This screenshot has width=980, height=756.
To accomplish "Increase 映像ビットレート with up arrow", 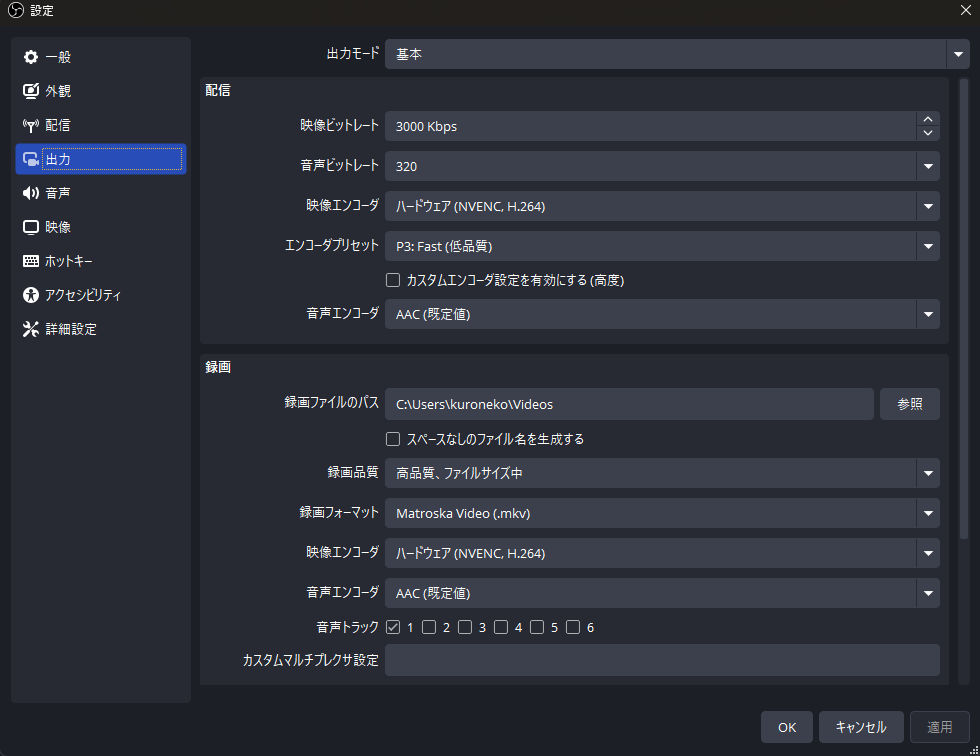I will tap(928, 119).
